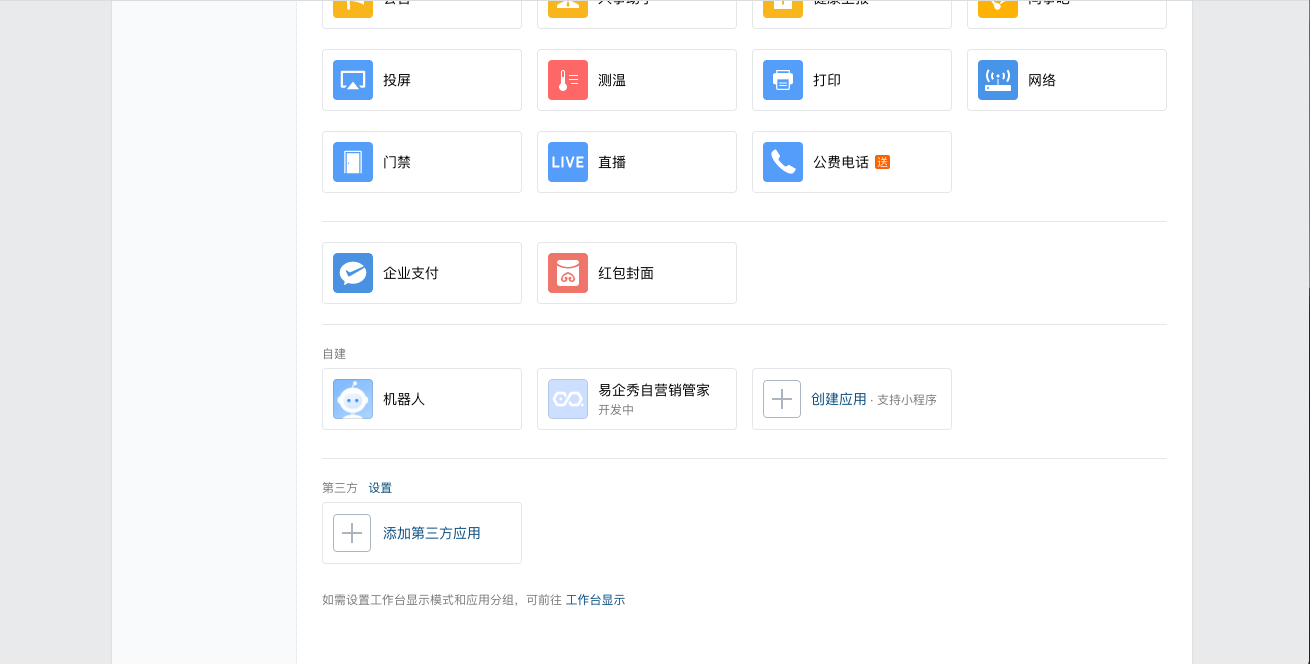Click the 门禁 app label

(x=397, y=162)
